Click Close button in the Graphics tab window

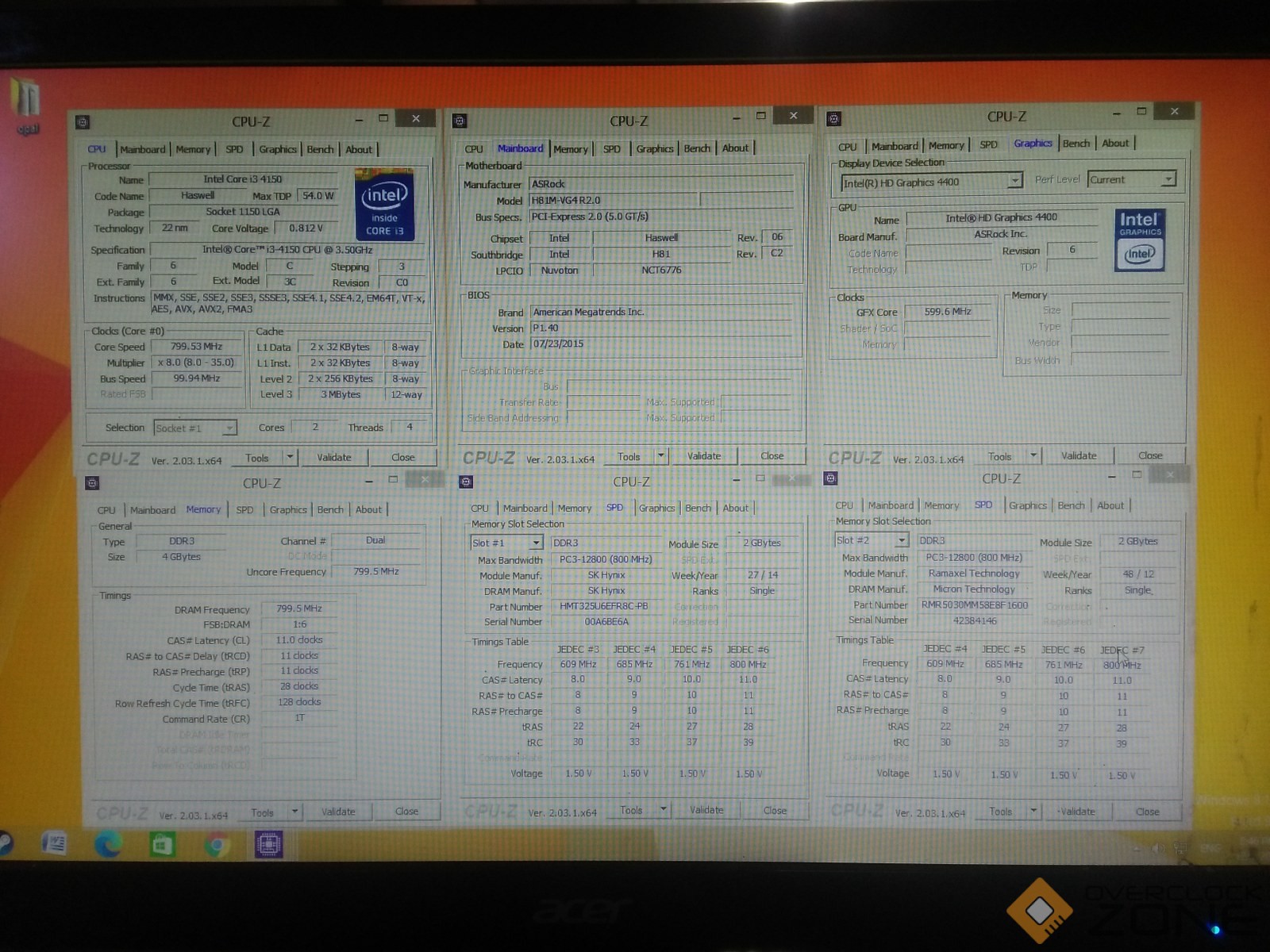(x=1150, y=455)
